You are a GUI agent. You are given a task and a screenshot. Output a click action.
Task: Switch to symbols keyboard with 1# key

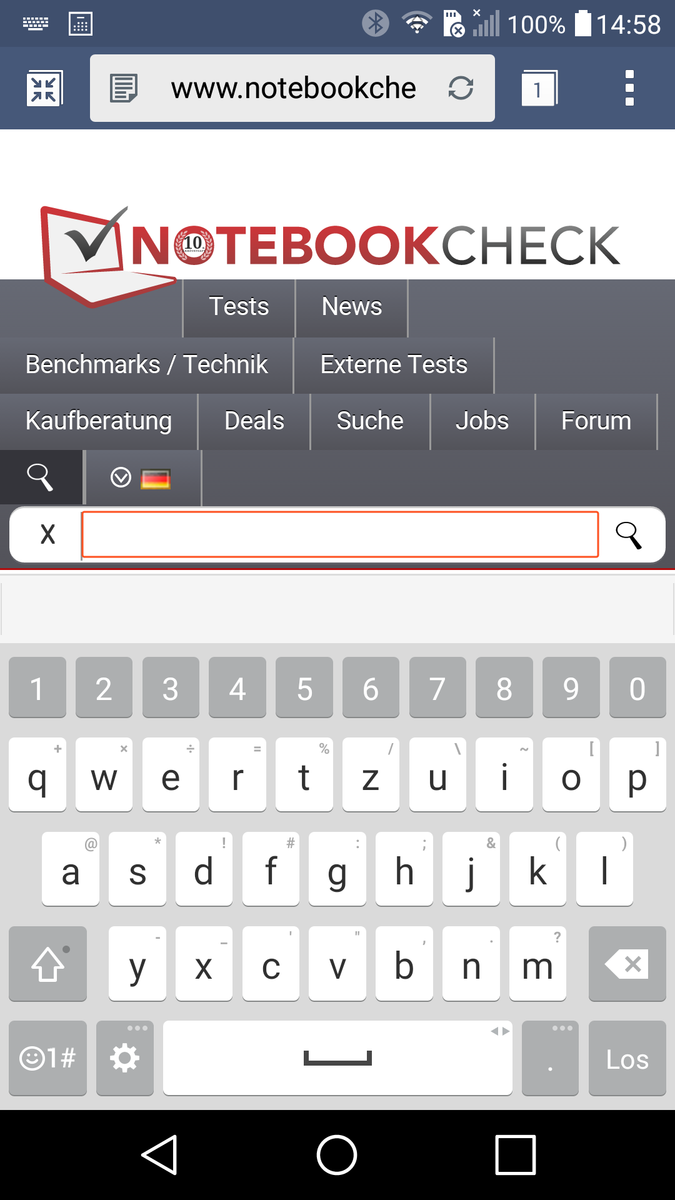pos(48,1058)
